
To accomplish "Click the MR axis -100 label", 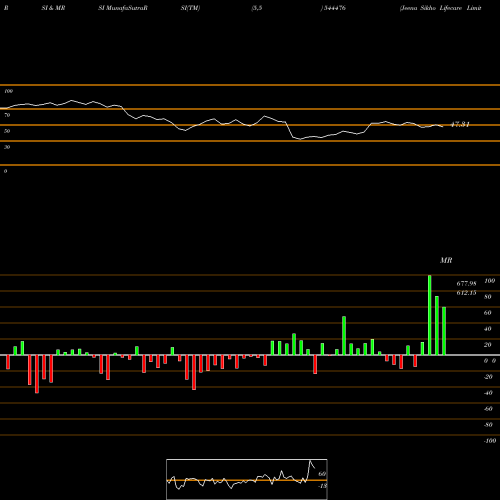I will pyautogui.click(x=490, y=441).
